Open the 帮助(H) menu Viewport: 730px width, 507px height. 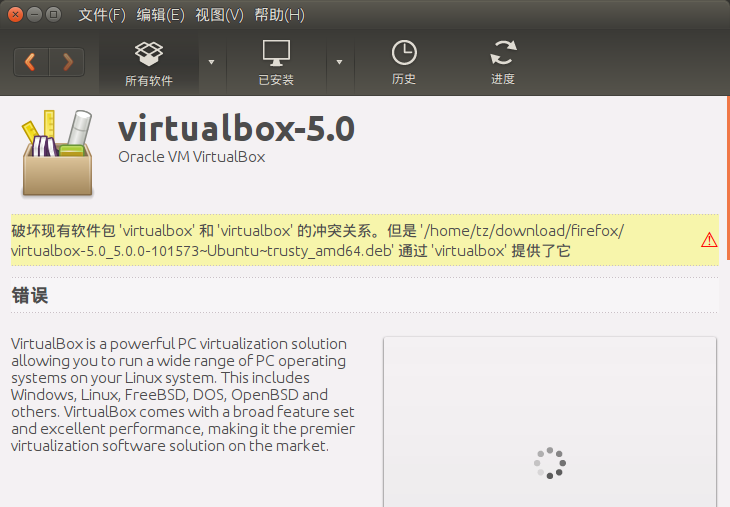click(x=279, y=15)
